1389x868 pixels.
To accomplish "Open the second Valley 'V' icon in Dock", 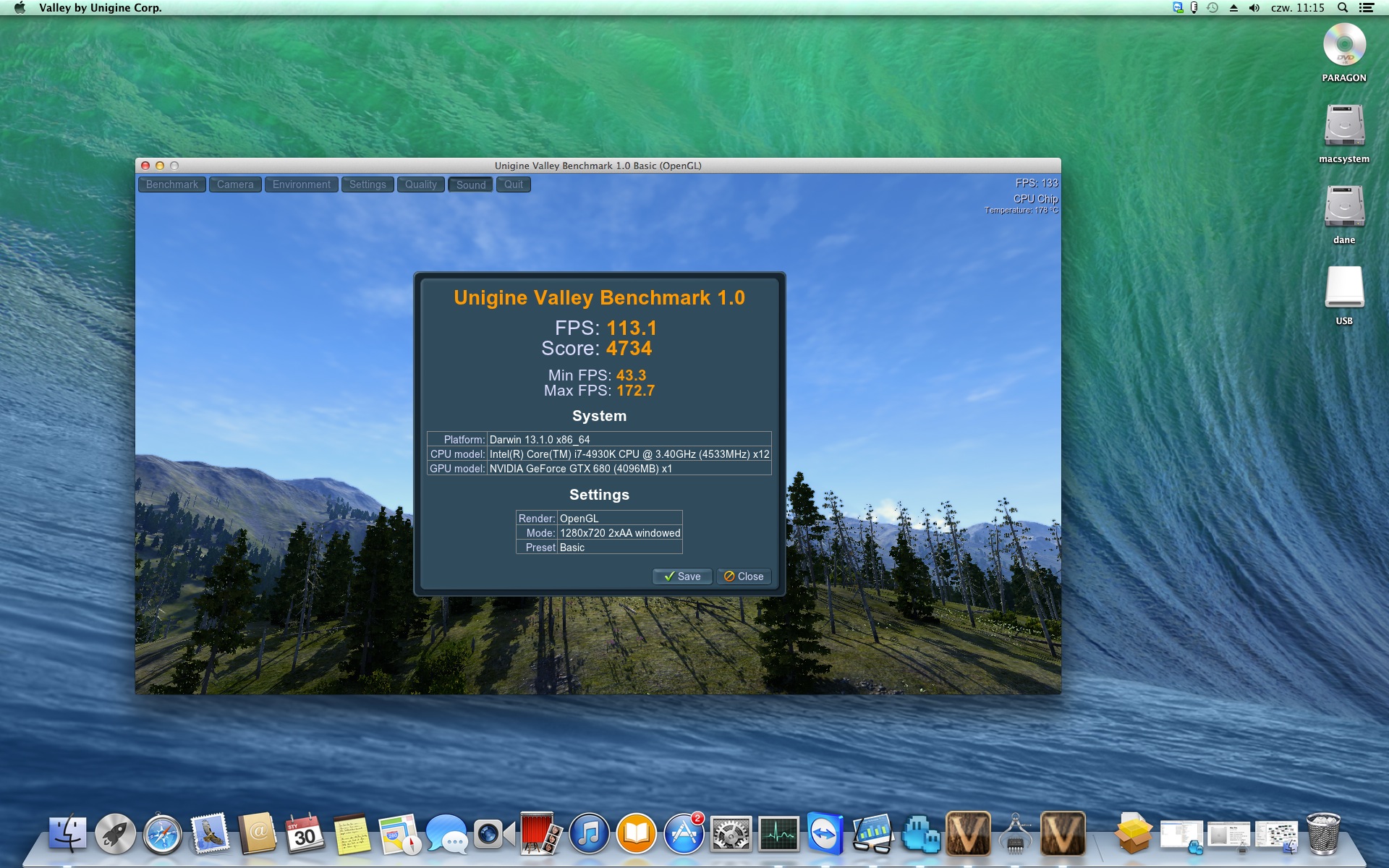I will [1063, 834].
